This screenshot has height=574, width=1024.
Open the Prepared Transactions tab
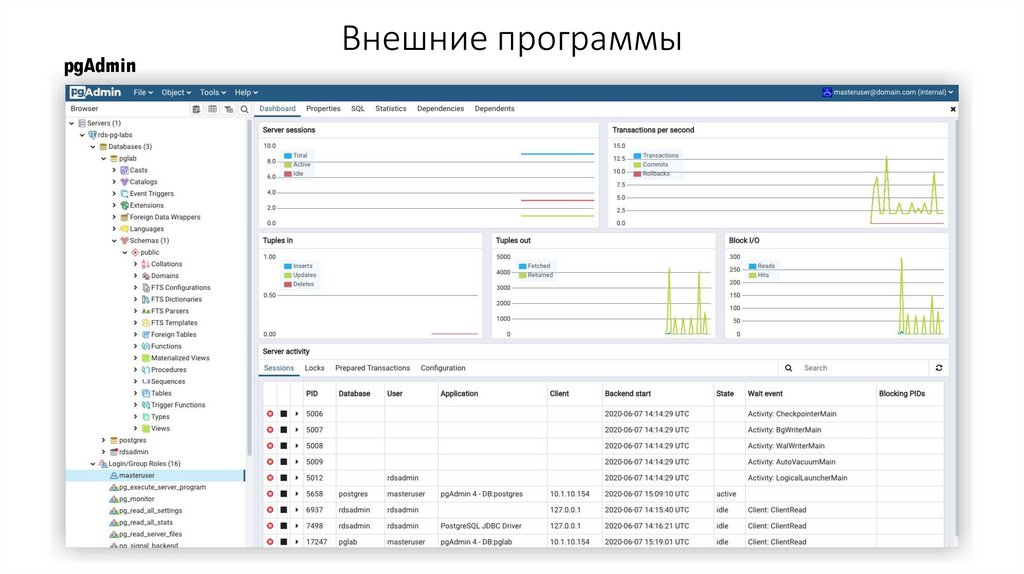[372, 368]
